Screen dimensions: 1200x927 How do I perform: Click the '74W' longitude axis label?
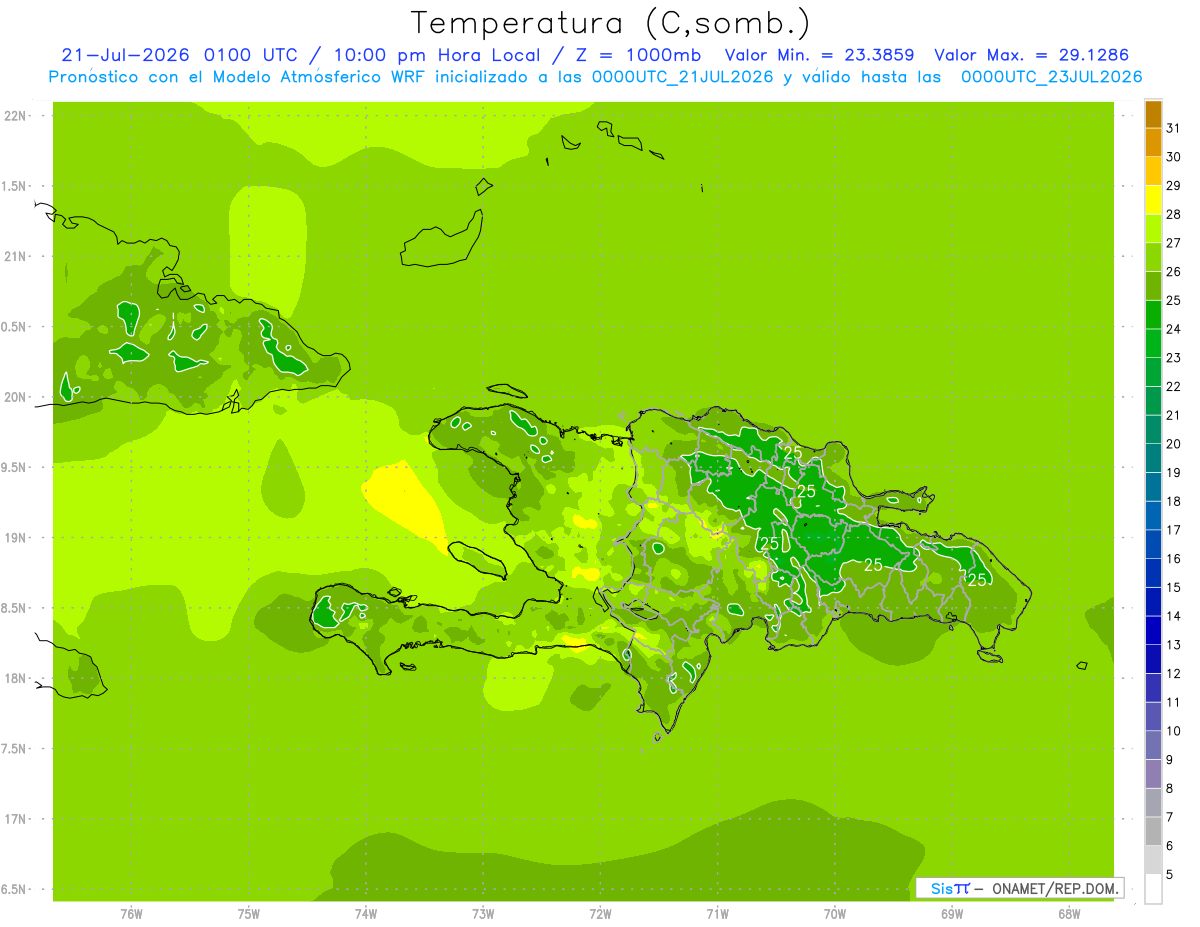(365, 914)
